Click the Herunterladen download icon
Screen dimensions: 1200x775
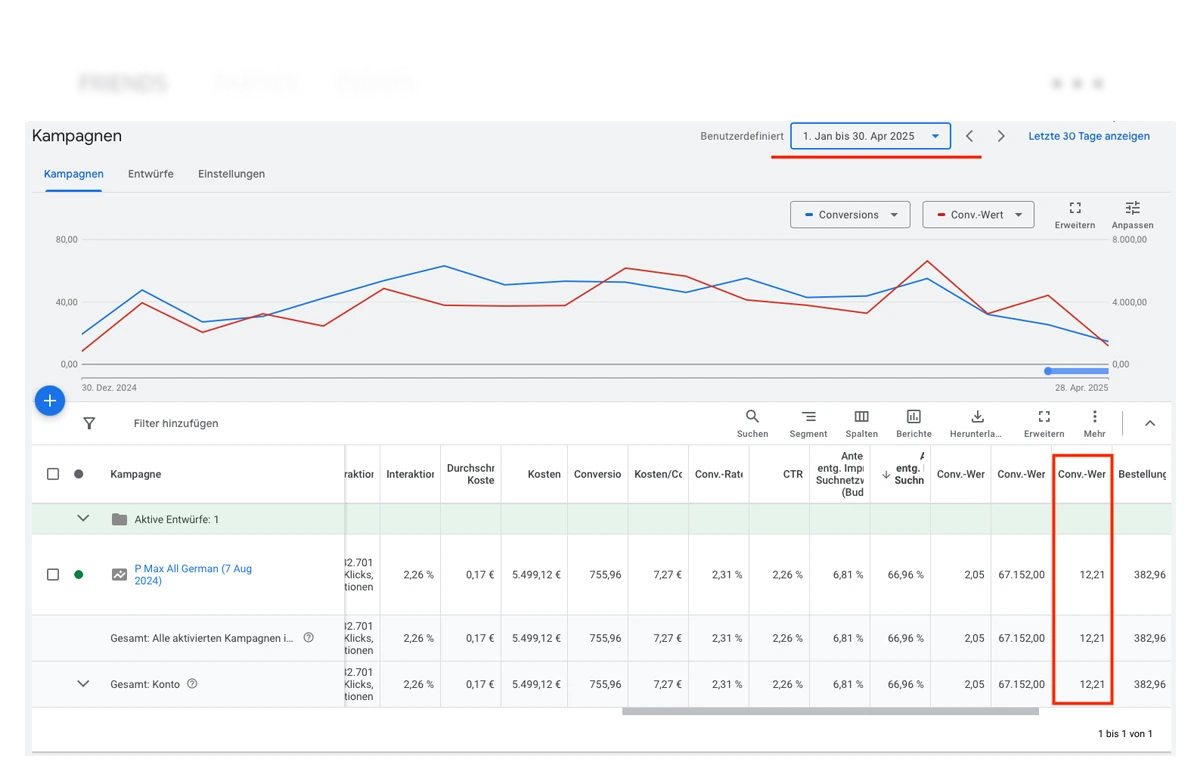point(978,417)
